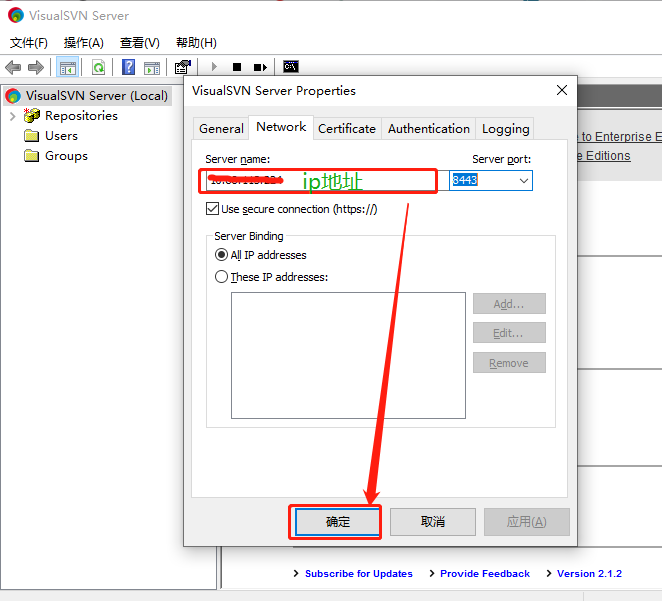Click the Refresh toolbar icon

[98, 67]
